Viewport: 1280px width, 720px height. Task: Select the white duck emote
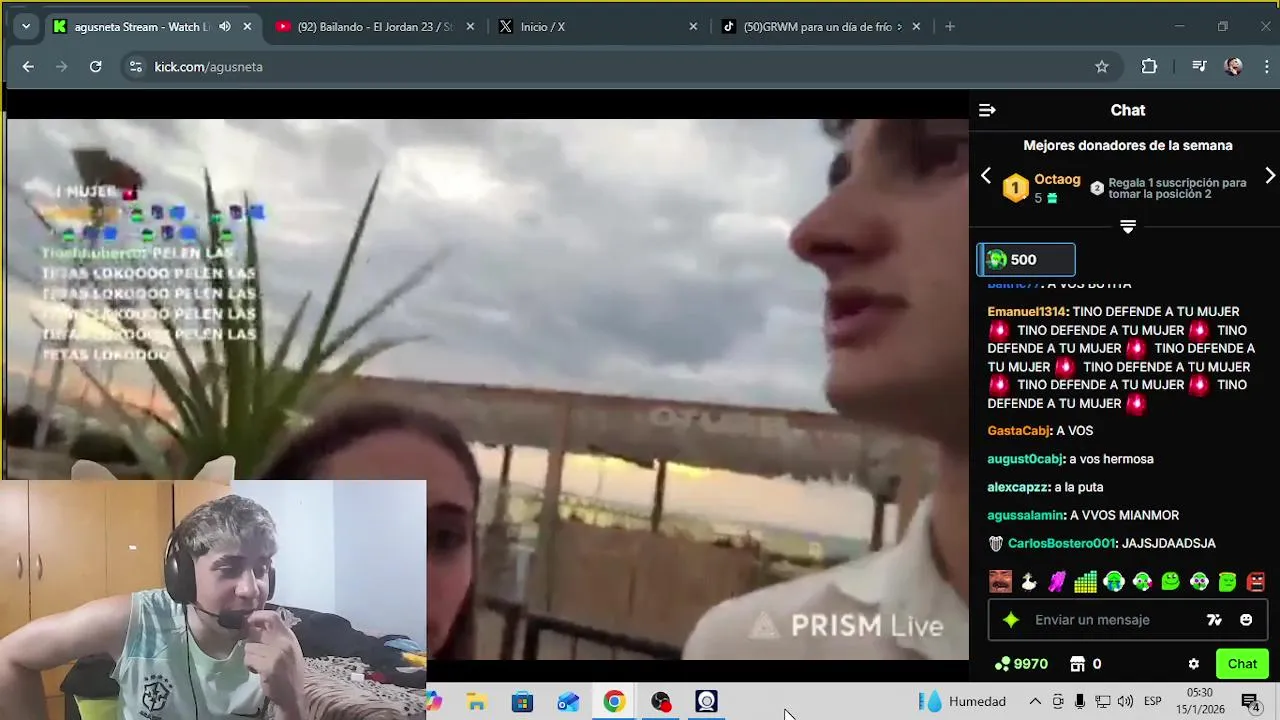(x=1028, y=581)
